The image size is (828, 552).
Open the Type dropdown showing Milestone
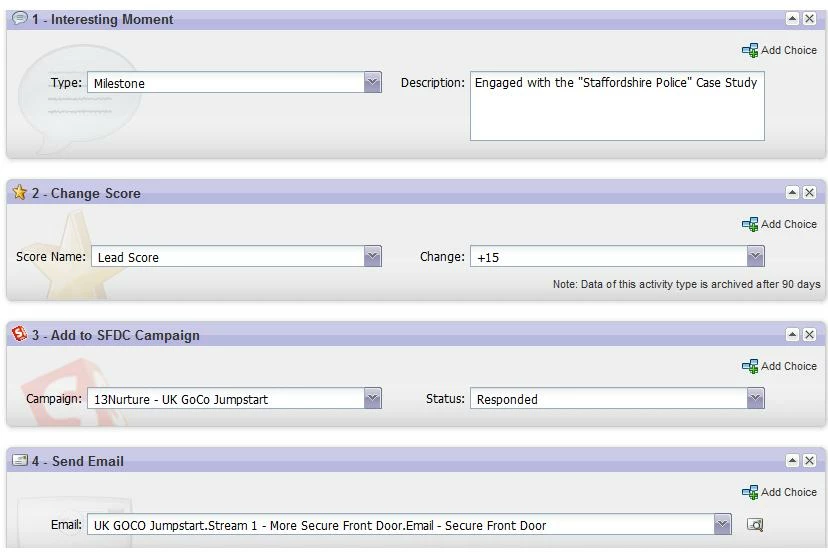click(372, 82)
